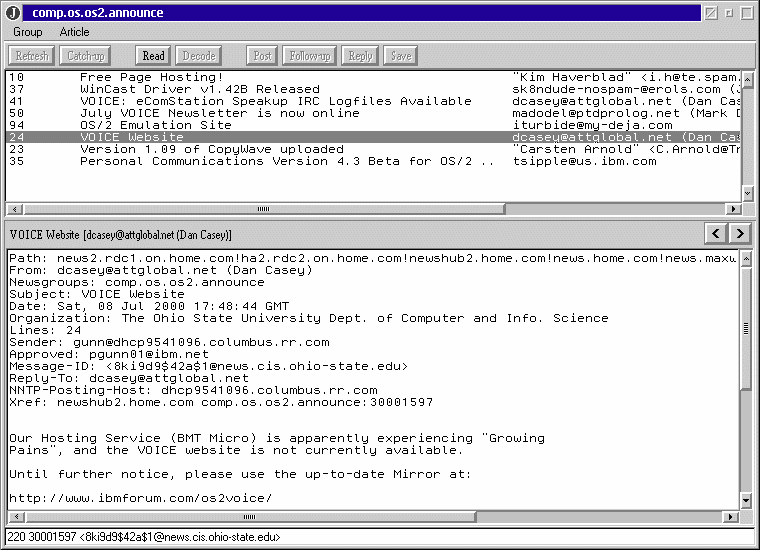Click the 'Organization: The Ohio State University' line
The width and height of the screenshot is (760, 550).
(309, 318)
